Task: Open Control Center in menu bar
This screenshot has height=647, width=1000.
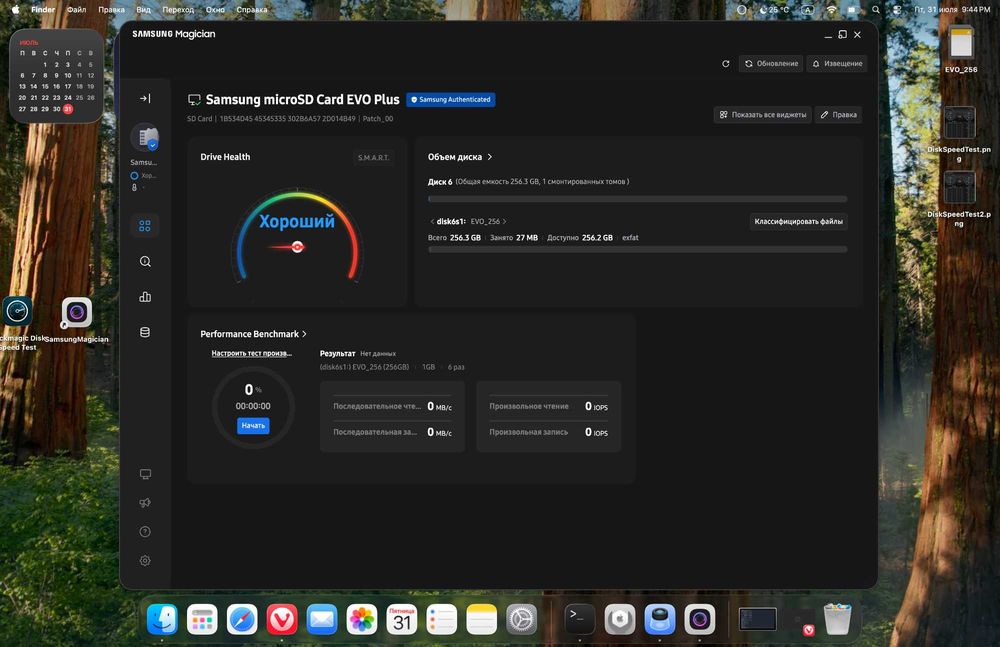Action: 897,10
